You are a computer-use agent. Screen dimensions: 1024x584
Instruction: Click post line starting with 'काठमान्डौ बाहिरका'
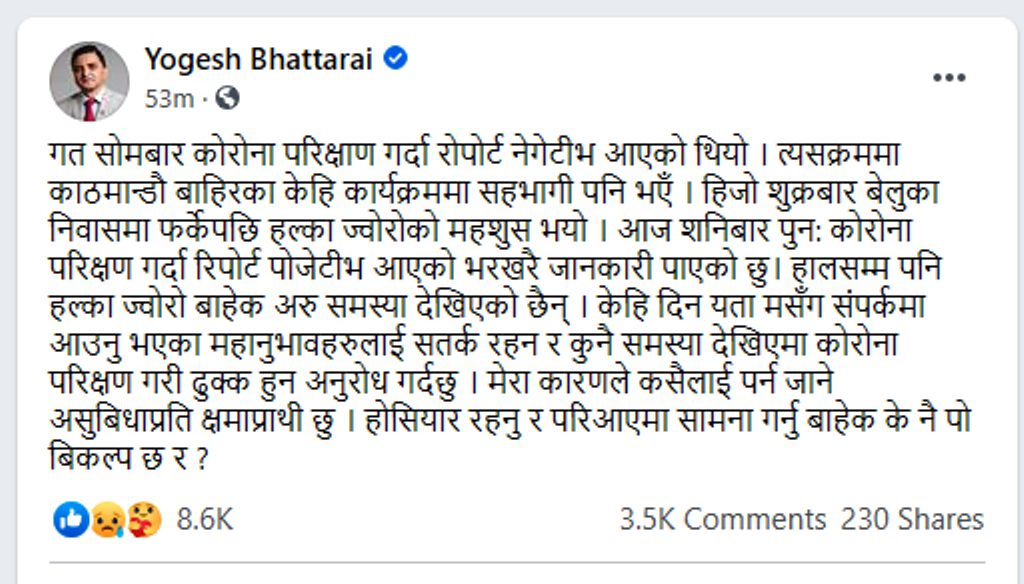[494, 193]
